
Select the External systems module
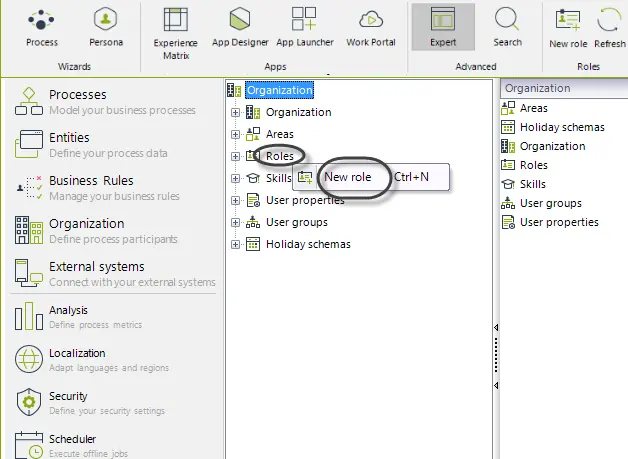click(115, 274)
